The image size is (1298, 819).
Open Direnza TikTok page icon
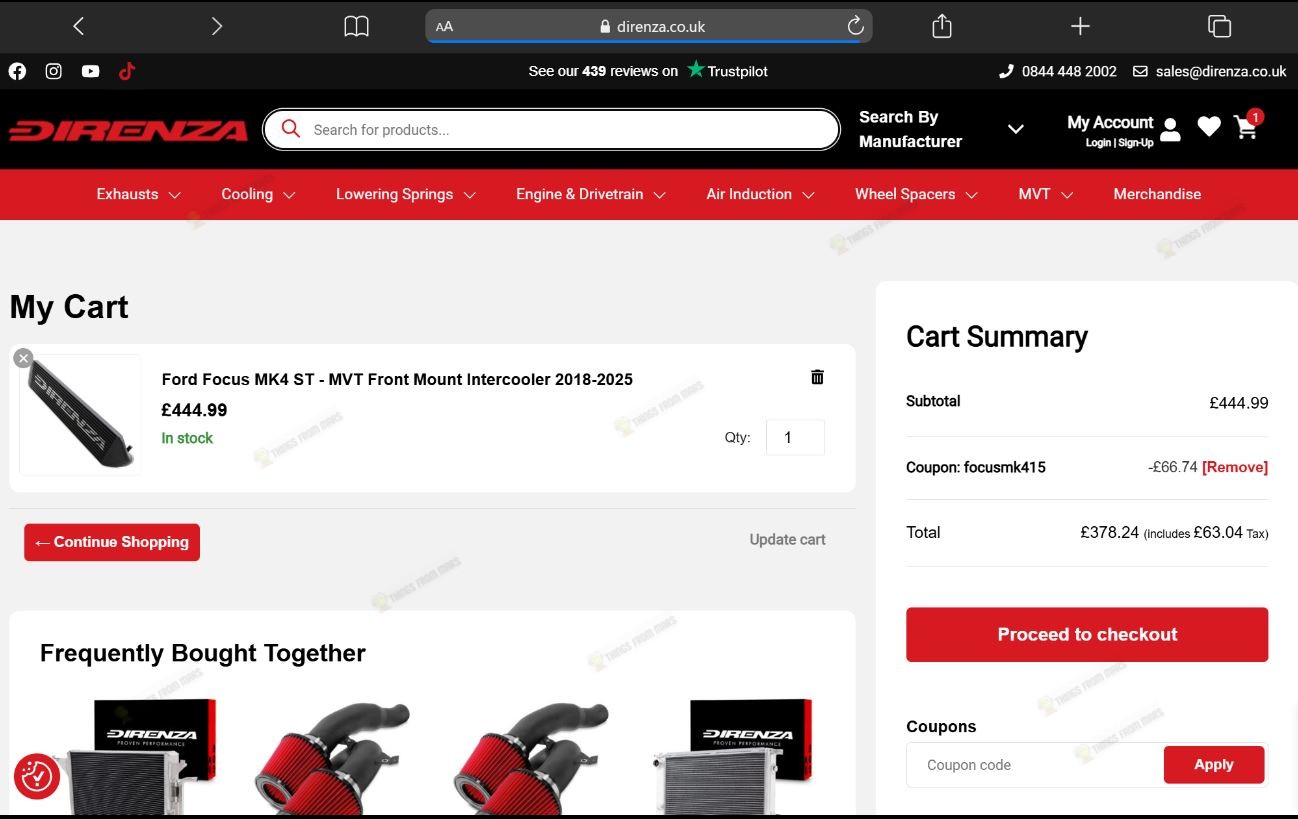[x=127, y=71]
